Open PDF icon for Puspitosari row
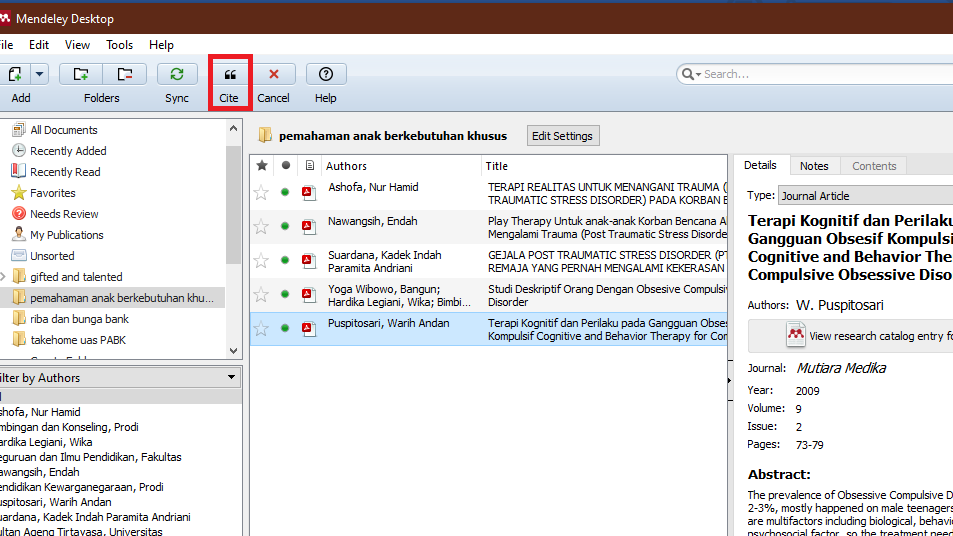The width and height of the screenshot is (953, 536). (309, 329)
